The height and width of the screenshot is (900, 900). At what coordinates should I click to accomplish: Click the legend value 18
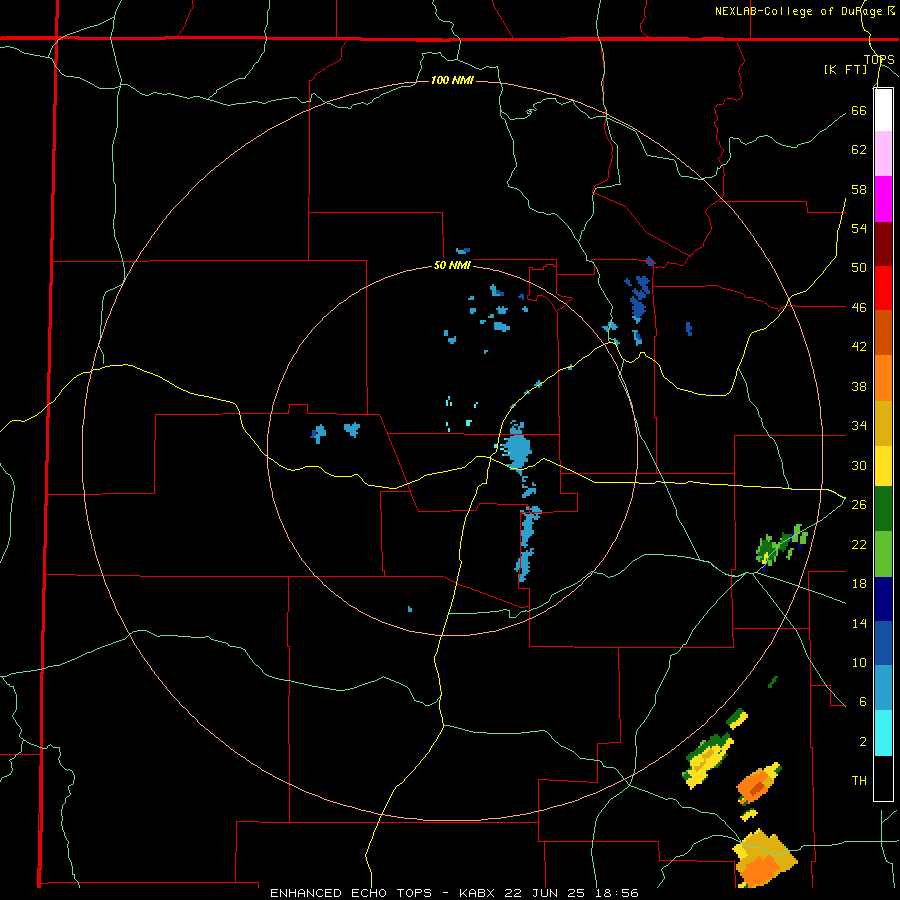[x=859, y=584]
